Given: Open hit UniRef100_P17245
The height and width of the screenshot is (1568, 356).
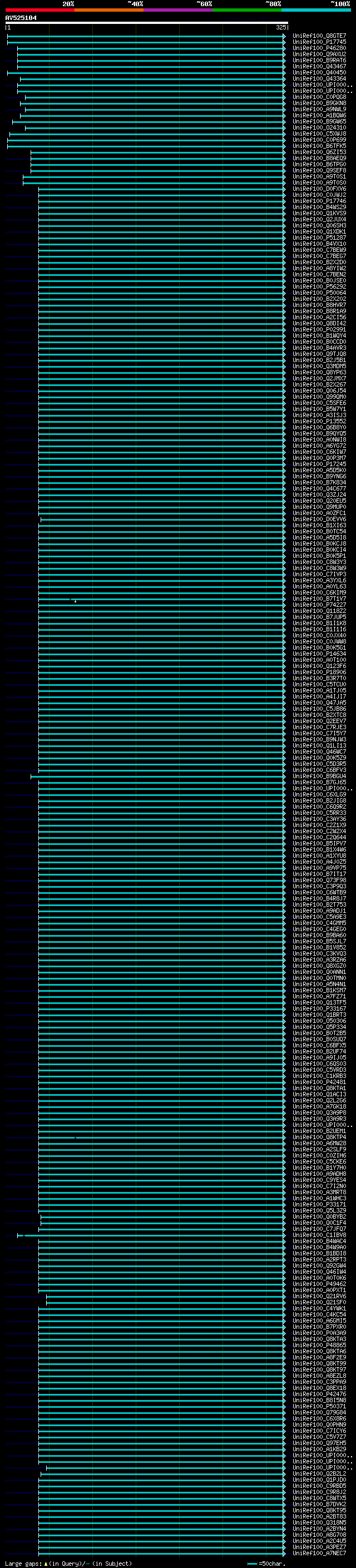Looking at the screenshot, I should pos(319,464).
